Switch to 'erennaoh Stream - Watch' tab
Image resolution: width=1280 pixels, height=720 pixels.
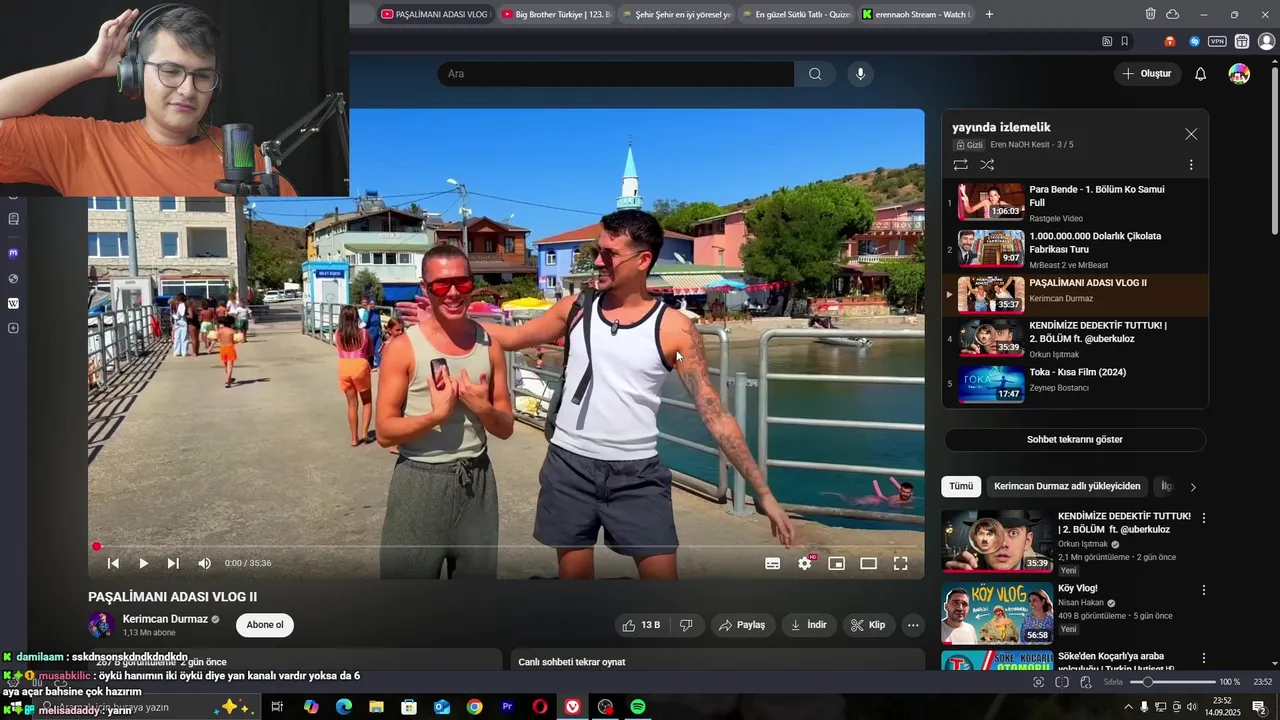click(916, 14)
